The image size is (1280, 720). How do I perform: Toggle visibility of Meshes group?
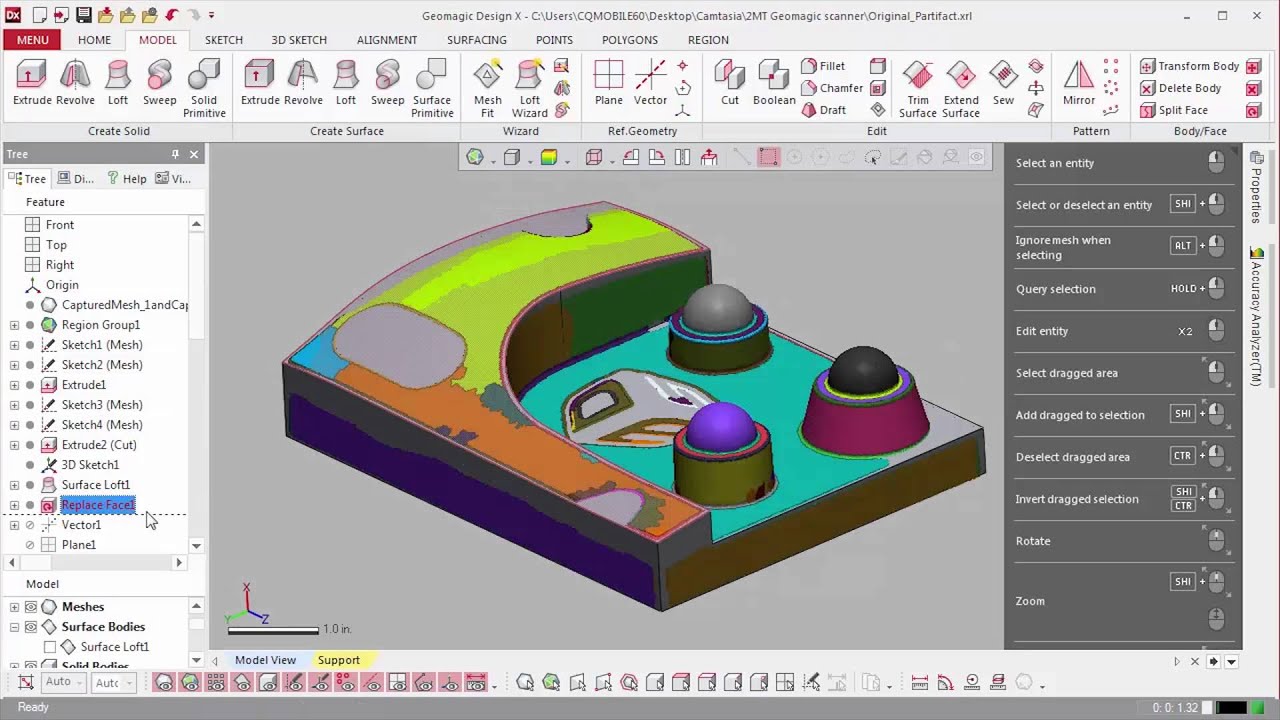[x=31, y=607]
